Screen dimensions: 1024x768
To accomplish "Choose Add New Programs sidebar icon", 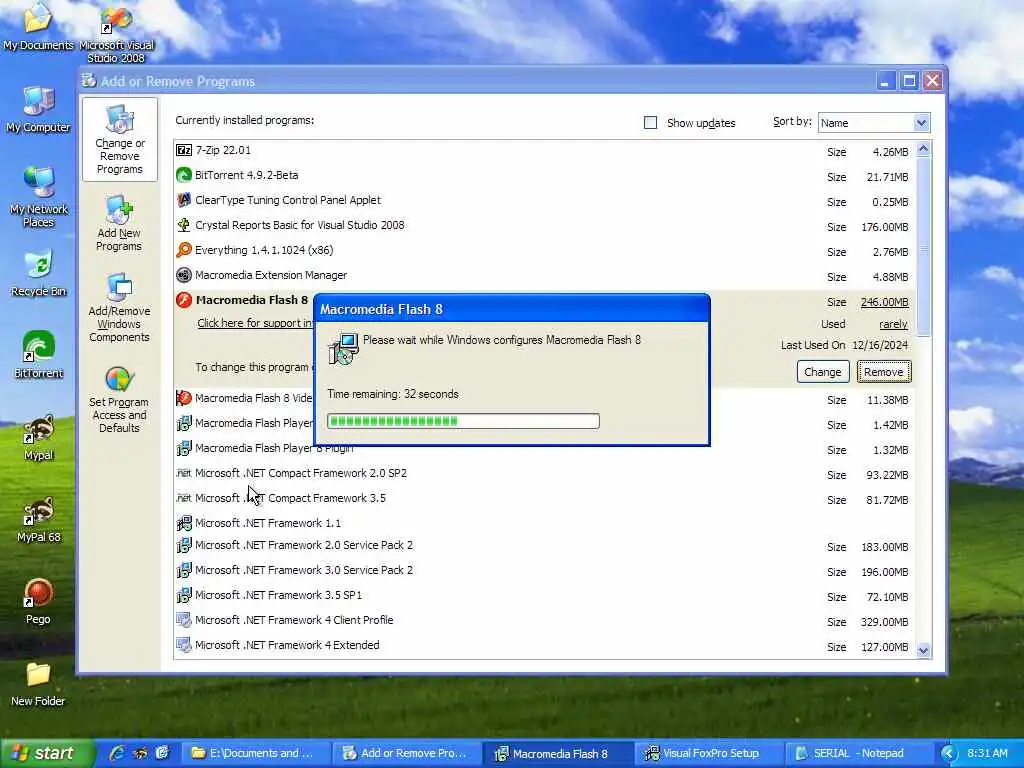I will coord(120,210).
